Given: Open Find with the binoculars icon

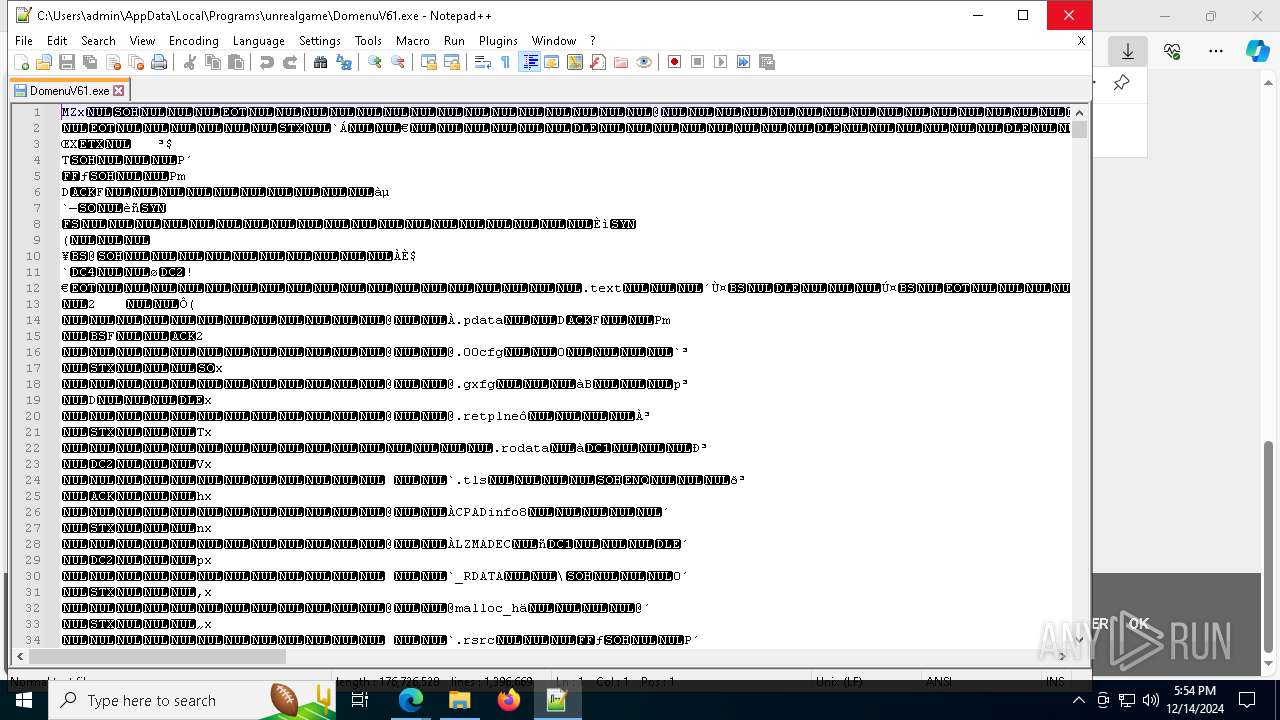Looking at the screenshot, I should coord(321,62).
